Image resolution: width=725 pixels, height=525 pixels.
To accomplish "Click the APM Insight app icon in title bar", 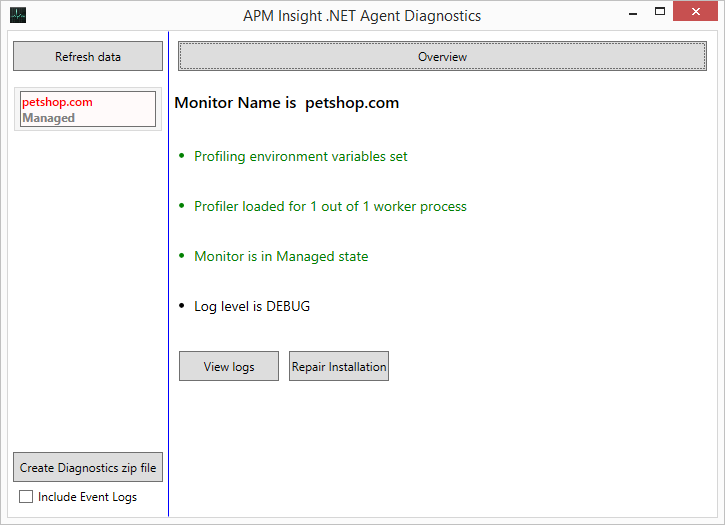I will [17, 16].
